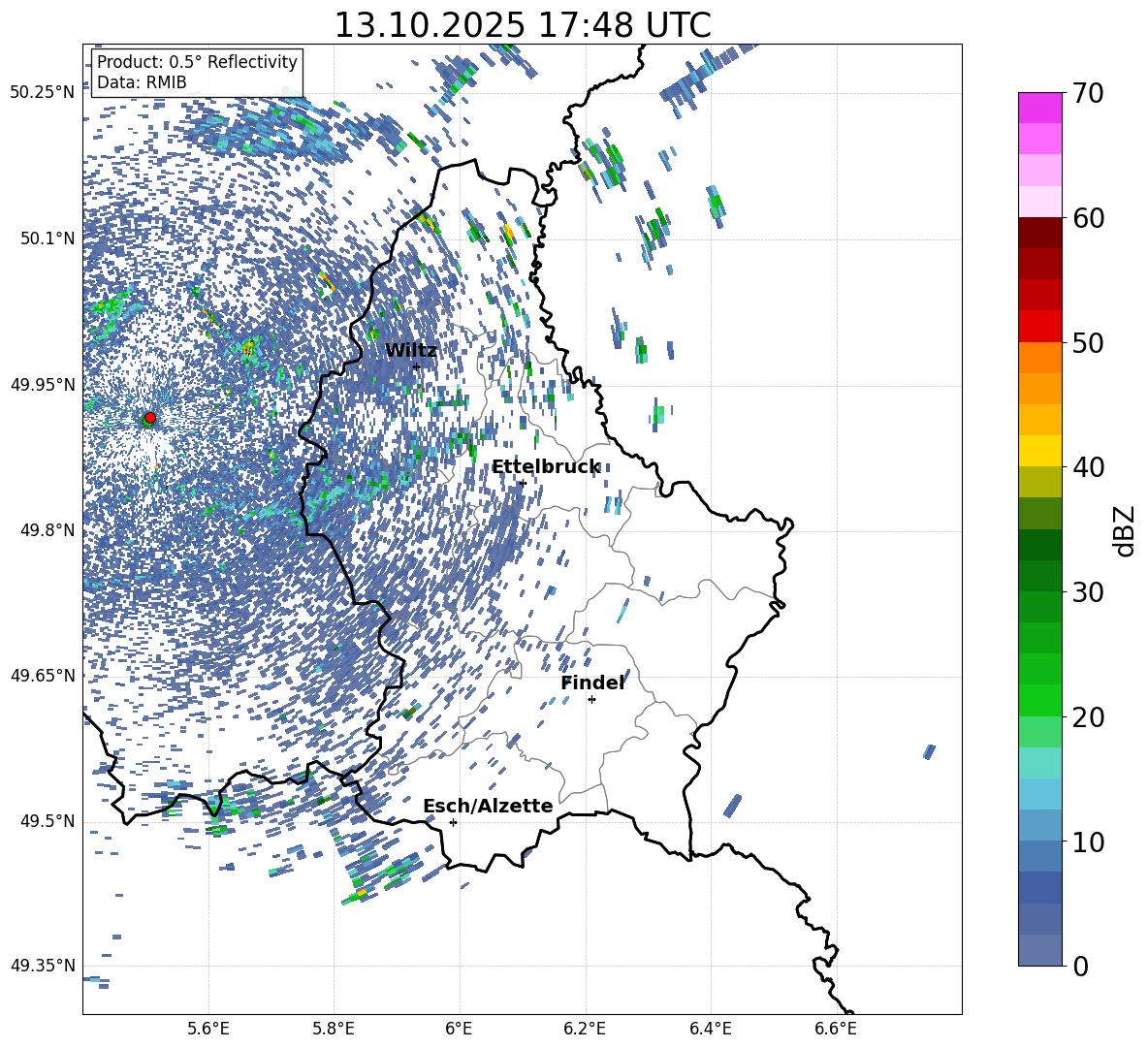This screenshot has width=1148, height=1048.
Task: Click the 5.8°E longitude label
Action: [x=334, y=1029]
